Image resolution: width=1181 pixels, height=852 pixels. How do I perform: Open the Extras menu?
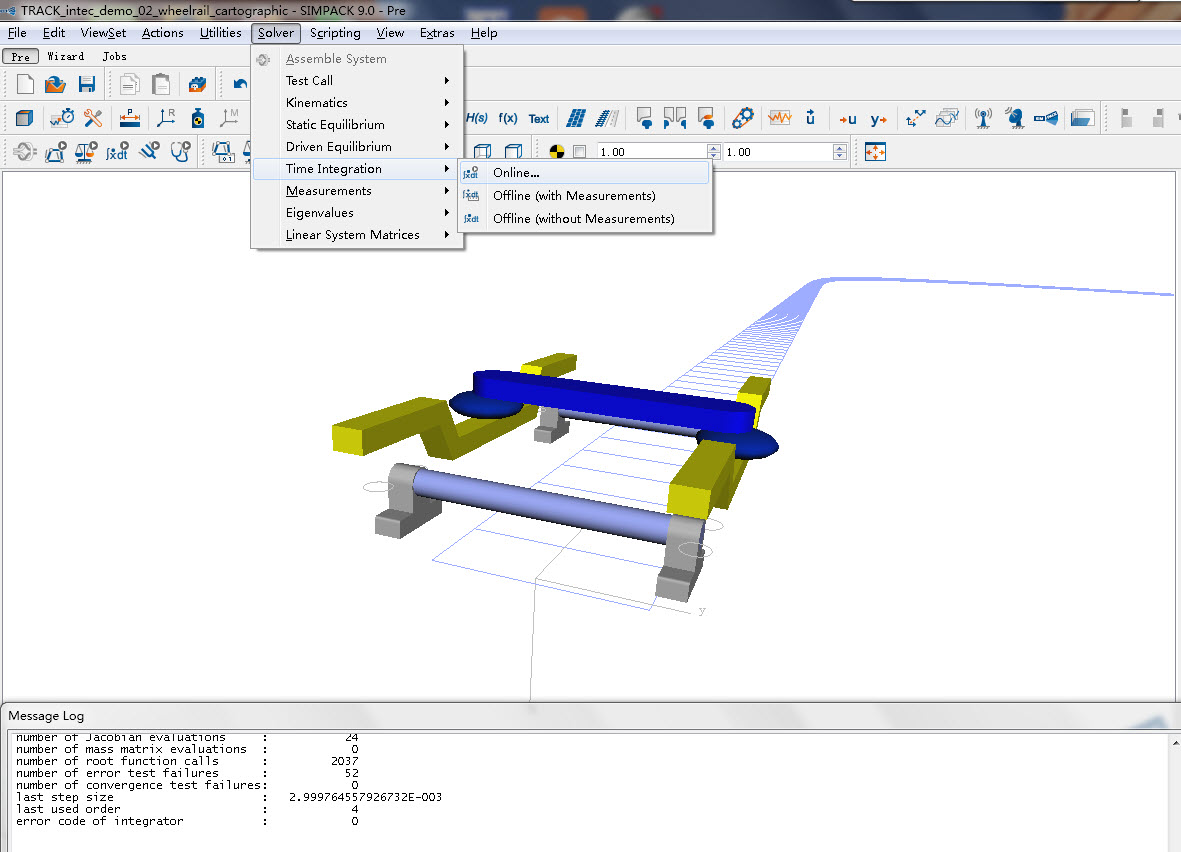pyautogui.click(x=437, y=33)
